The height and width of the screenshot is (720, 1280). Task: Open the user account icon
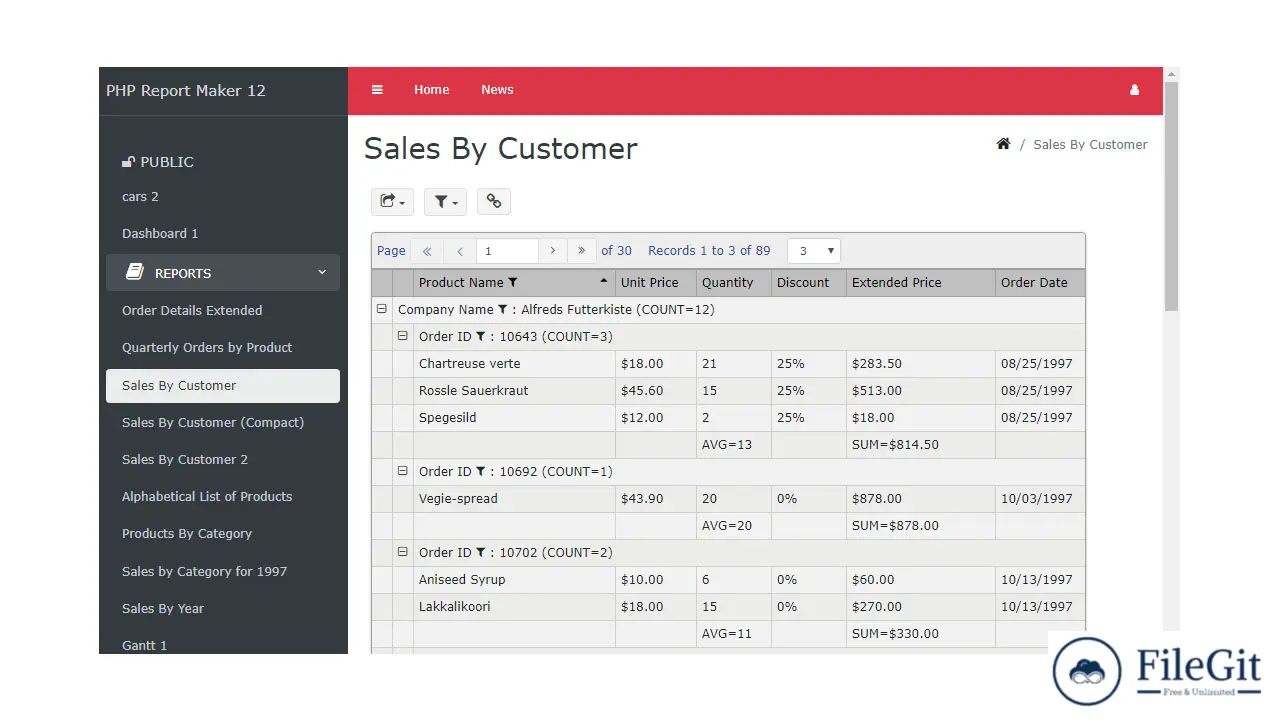coord(1134,90)
